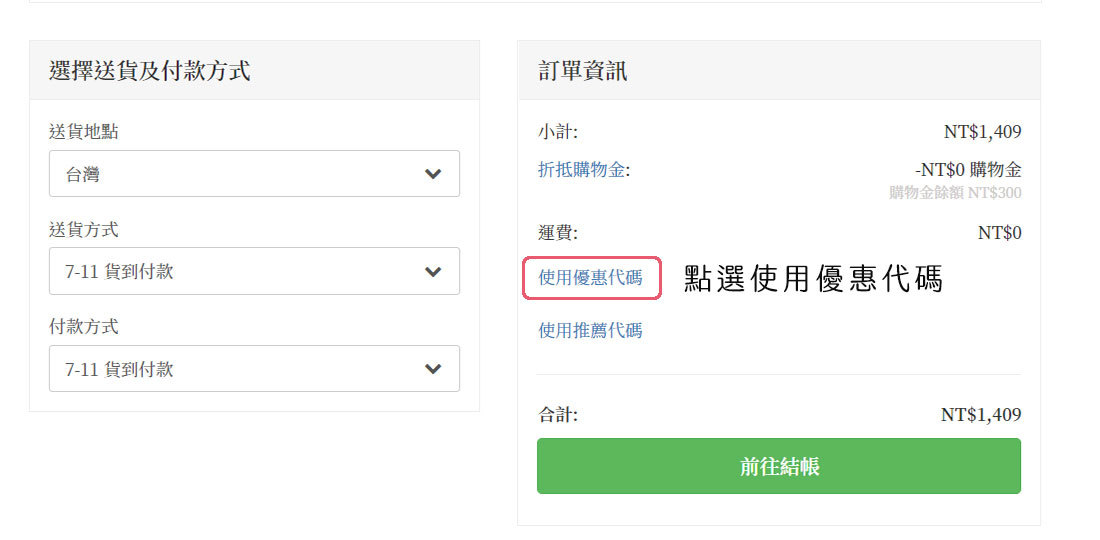1100x540 pixels.
Task: Click the 購物金餘額 NT$300 text
Action: coord(955,192)
